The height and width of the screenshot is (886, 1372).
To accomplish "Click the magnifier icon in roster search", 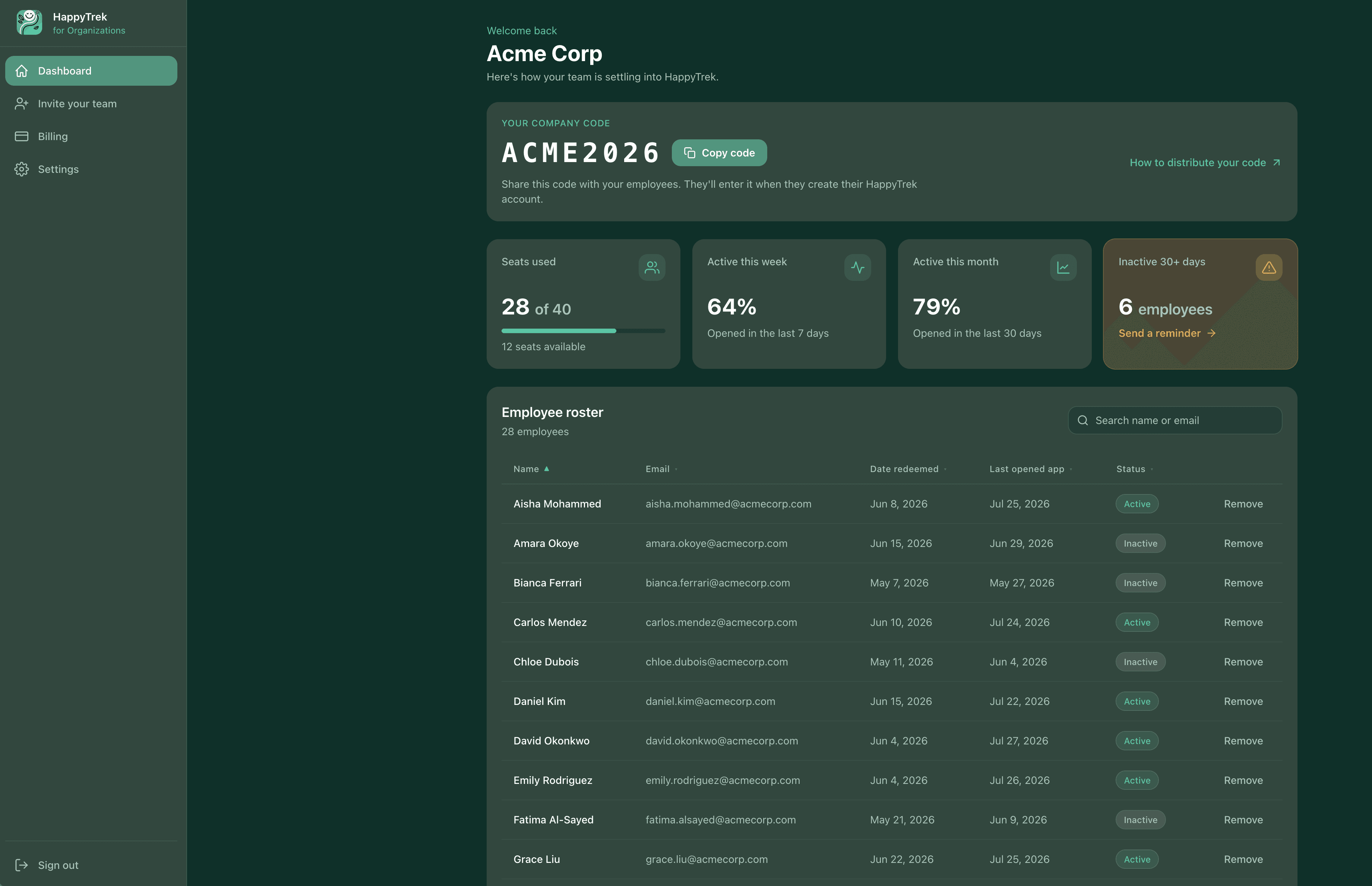I will pos(1082,421).
